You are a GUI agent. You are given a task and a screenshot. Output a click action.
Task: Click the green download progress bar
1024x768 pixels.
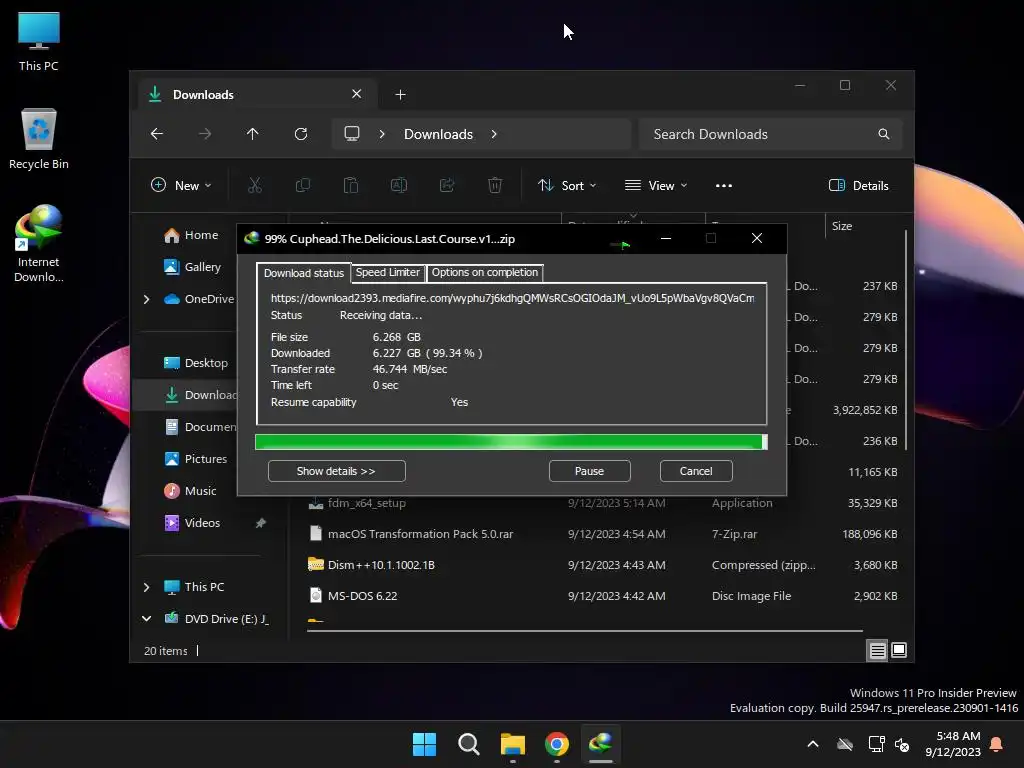point(511,442)
